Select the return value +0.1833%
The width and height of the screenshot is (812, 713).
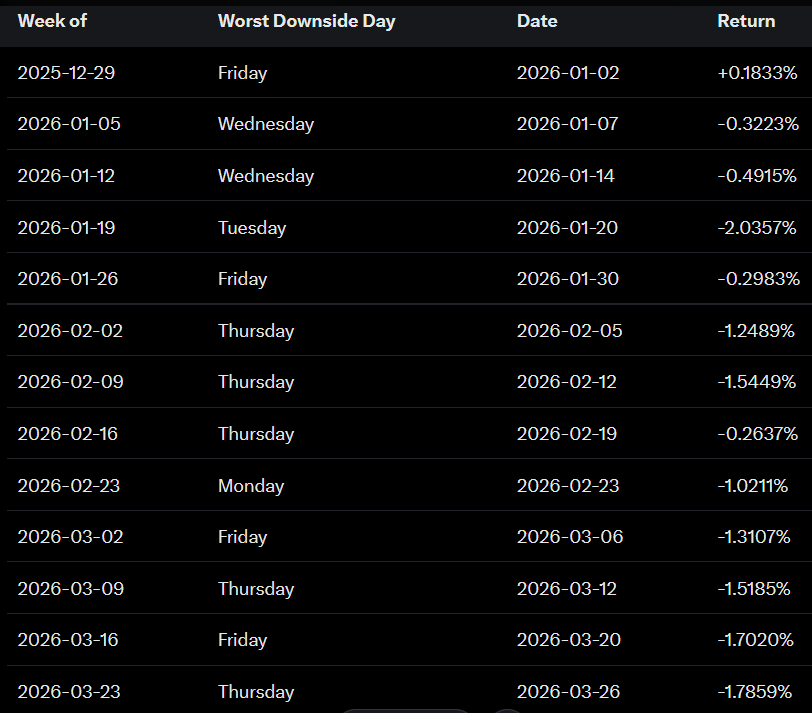tap(757, 72)
